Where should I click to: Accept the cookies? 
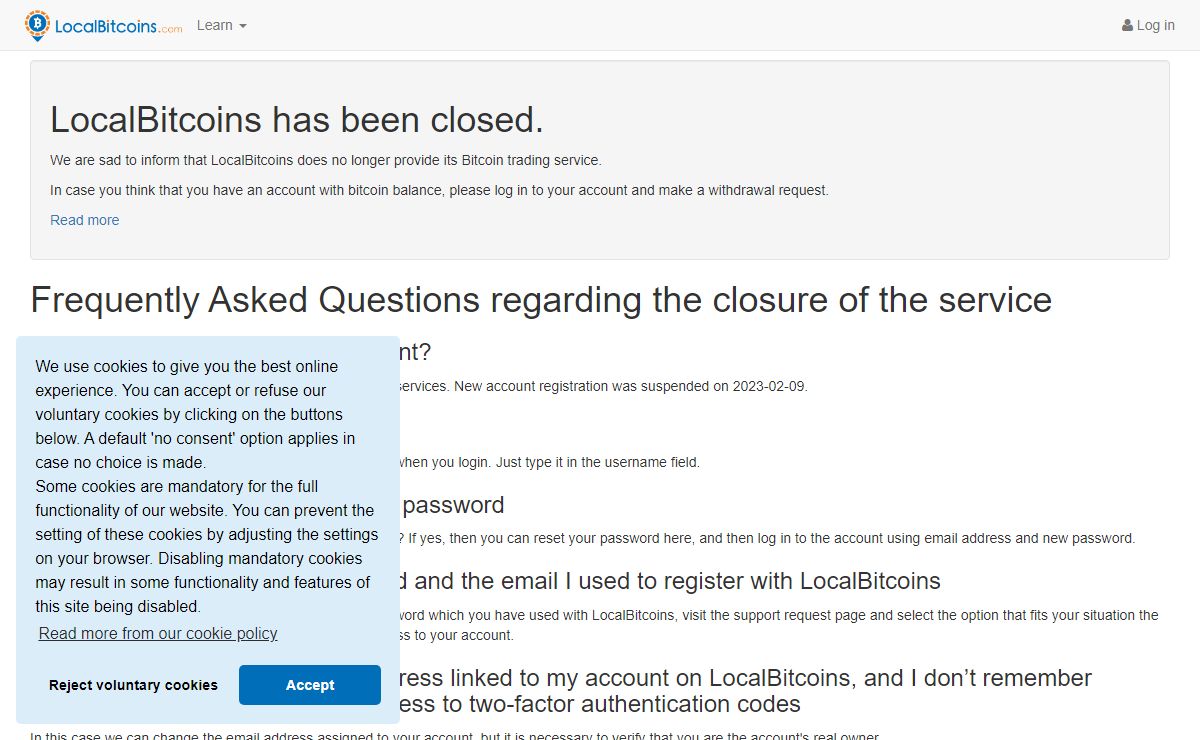(309, 685)
